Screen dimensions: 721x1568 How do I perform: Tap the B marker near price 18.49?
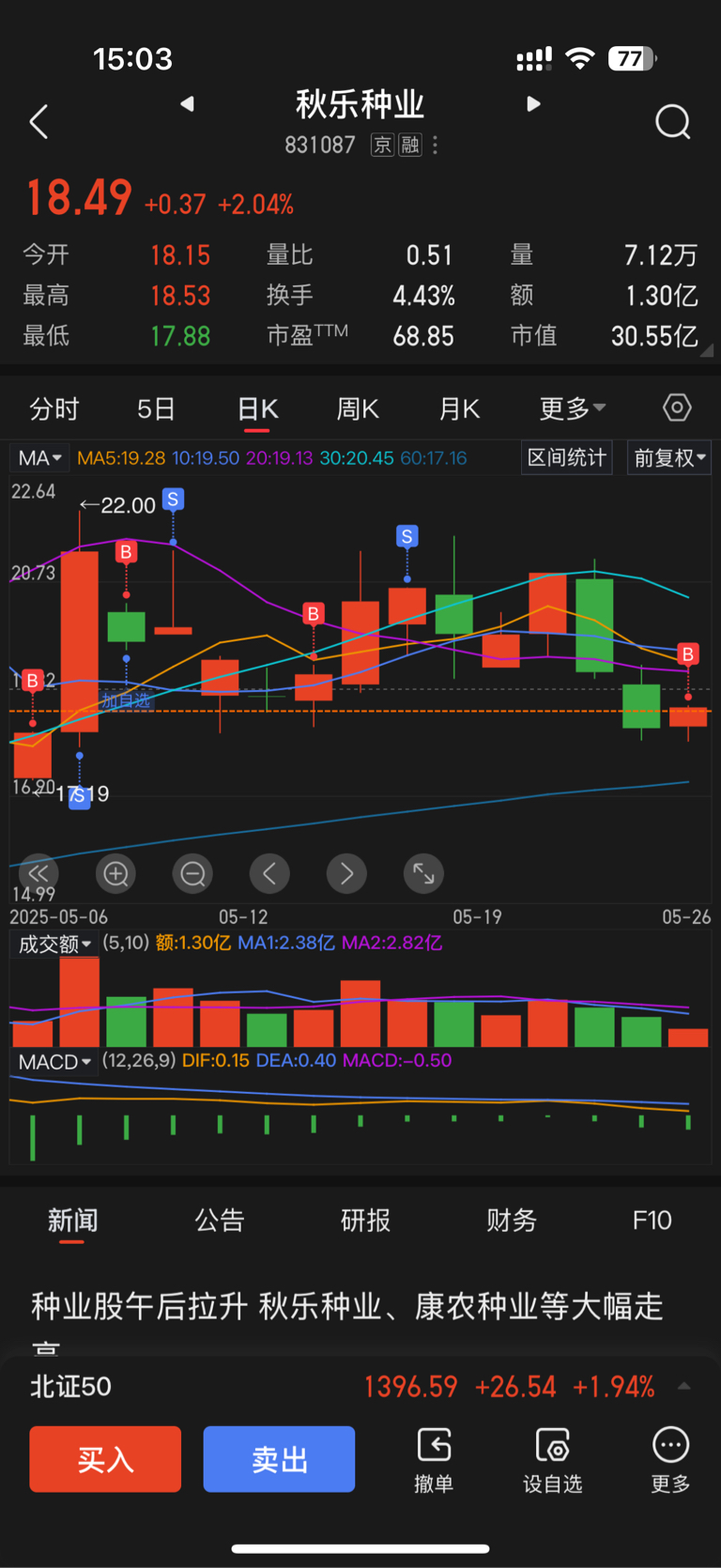pos(688,654)
